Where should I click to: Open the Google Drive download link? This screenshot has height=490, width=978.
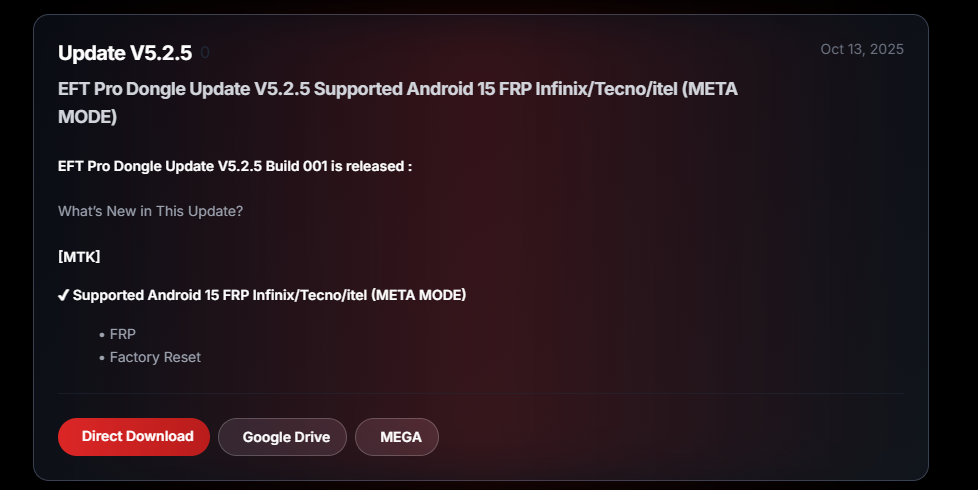pyautogui.click(x=282, y=437)
